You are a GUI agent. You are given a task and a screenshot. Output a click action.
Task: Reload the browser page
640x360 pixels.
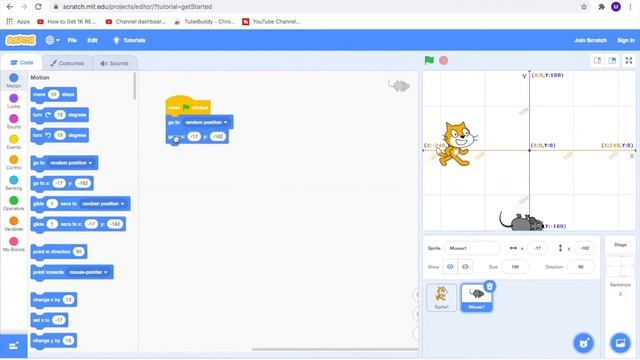point(38,7)
